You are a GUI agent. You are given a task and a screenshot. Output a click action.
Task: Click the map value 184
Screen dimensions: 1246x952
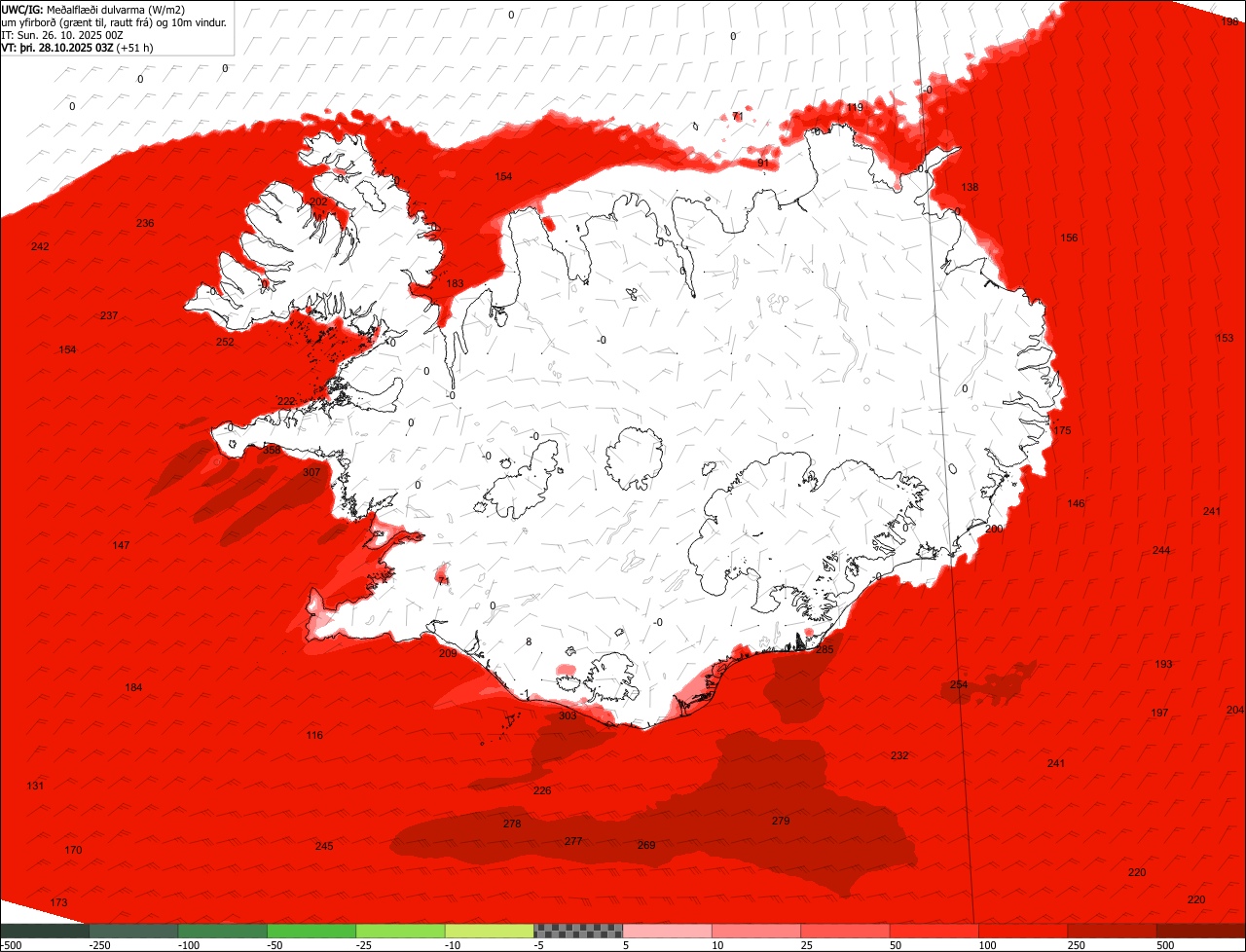133,687
